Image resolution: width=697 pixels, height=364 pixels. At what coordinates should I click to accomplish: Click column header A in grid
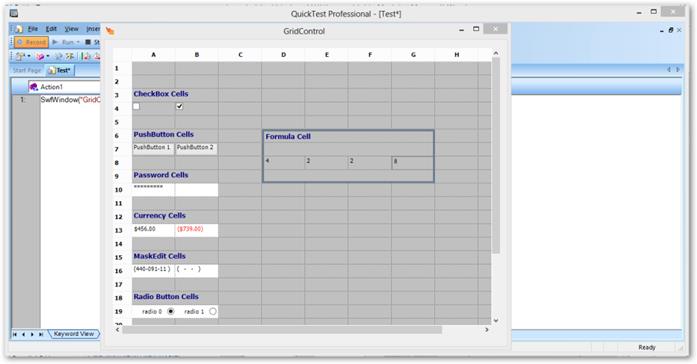click(153, 55)
